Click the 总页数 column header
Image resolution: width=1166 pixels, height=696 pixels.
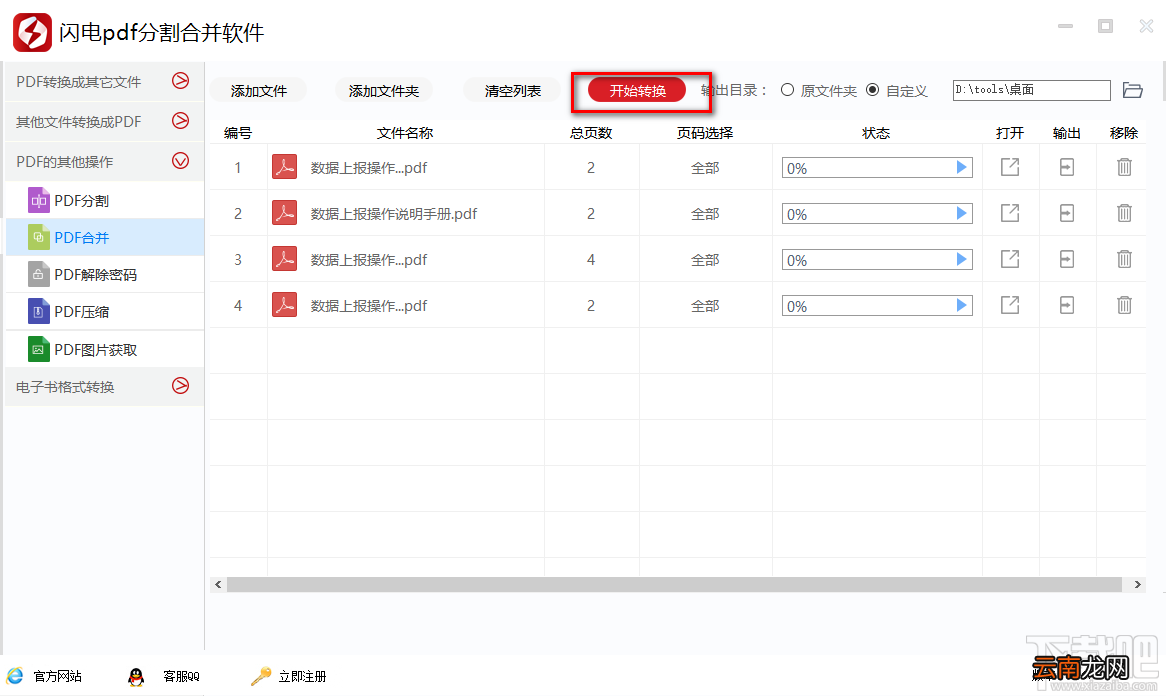point(590,133)
